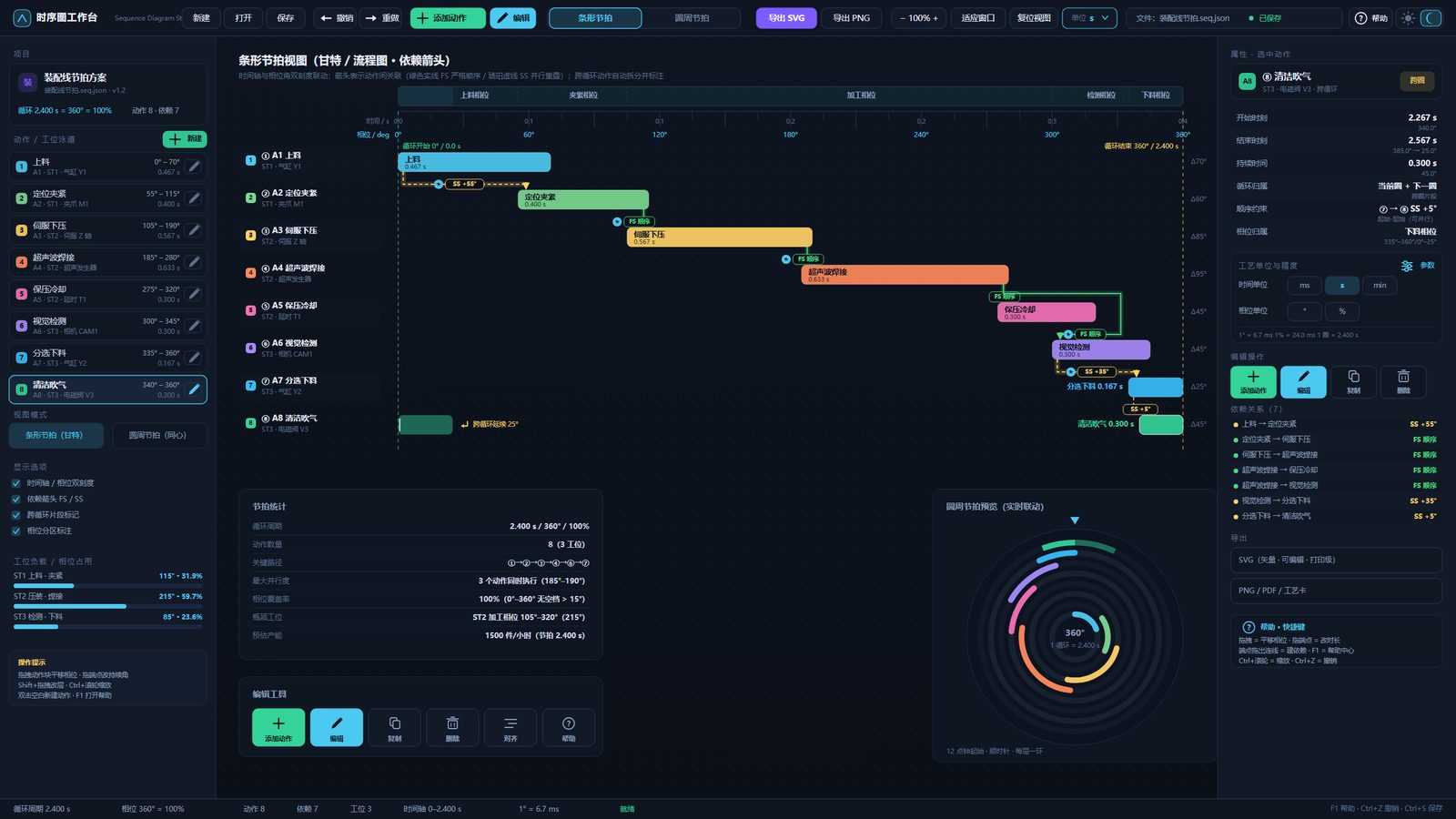Click the 对齐 align icon in 编辑工具
Image resolution: width=1456 pixels, height=819 pixels.
click(511, 727)
